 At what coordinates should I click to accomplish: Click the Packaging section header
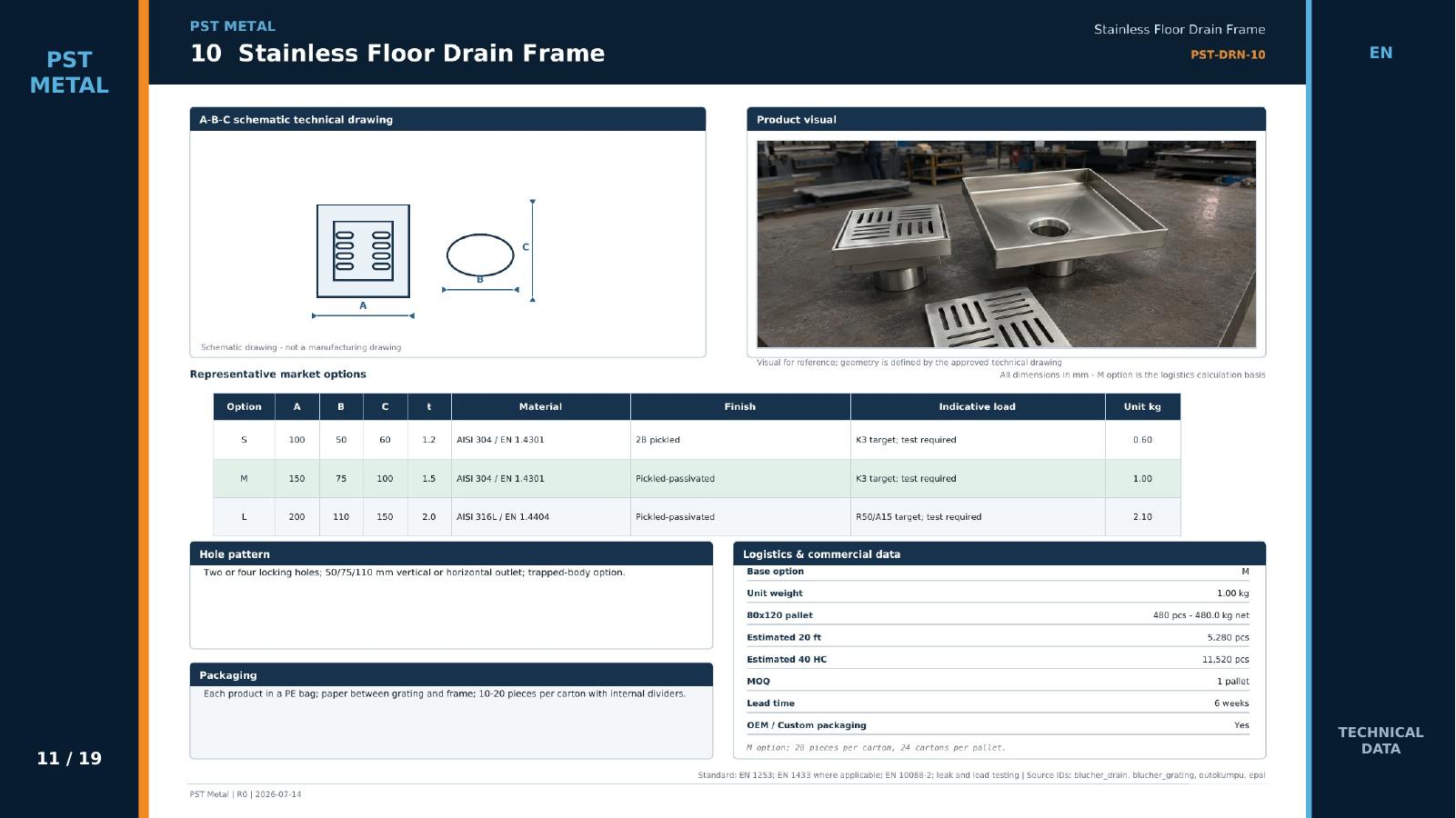point(451,674)
